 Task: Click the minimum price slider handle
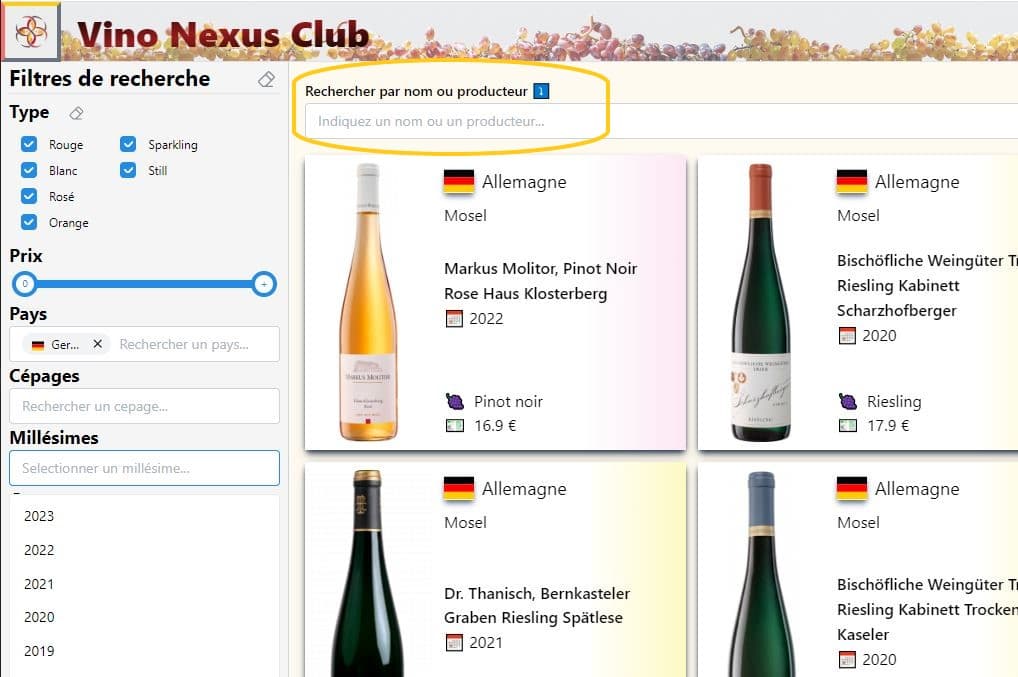point(25,284)
